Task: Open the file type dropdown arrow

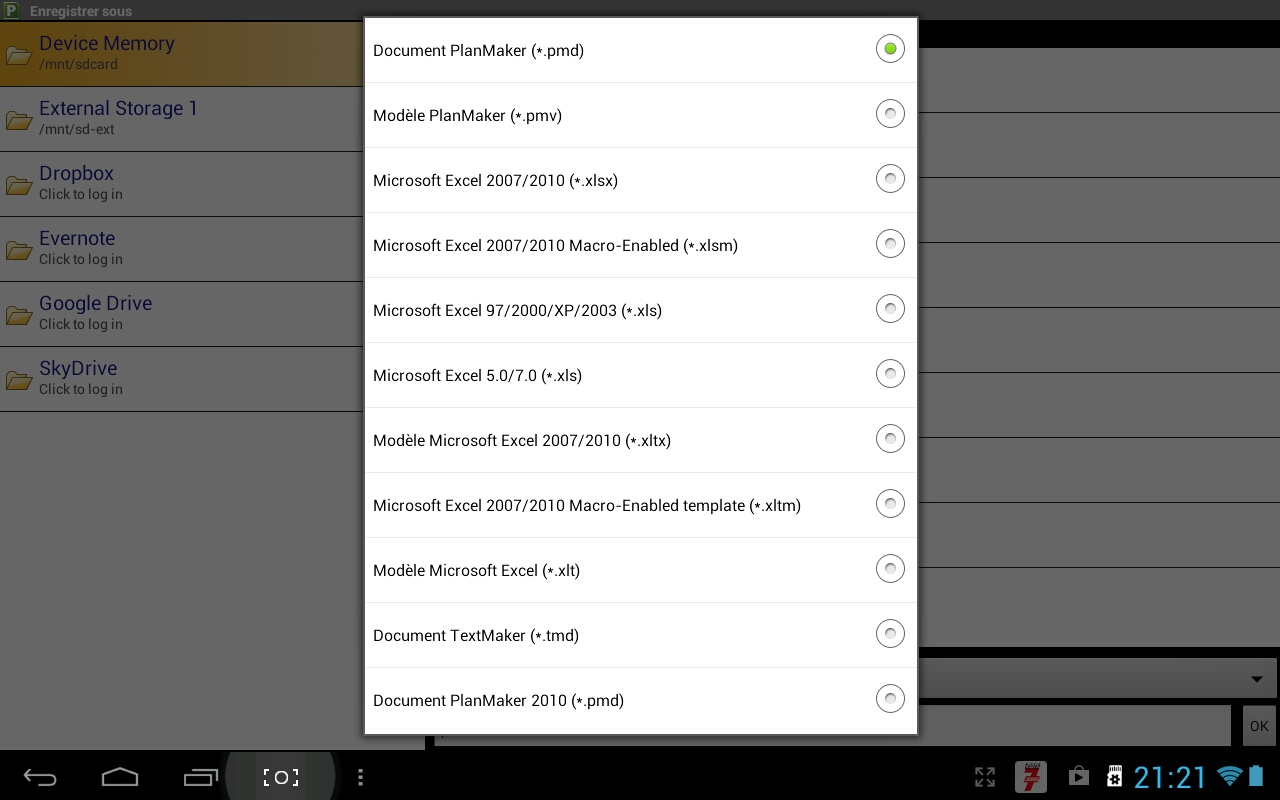Action: pyautogui.click(x=1257, y=680)
